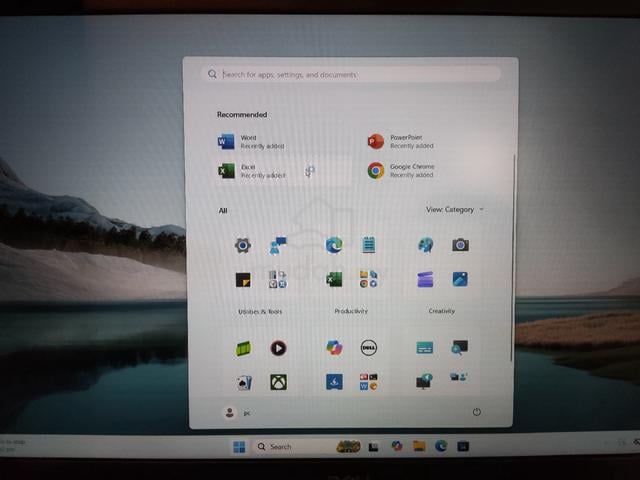Open the green film-strip app icon

[x=244, y=349]
